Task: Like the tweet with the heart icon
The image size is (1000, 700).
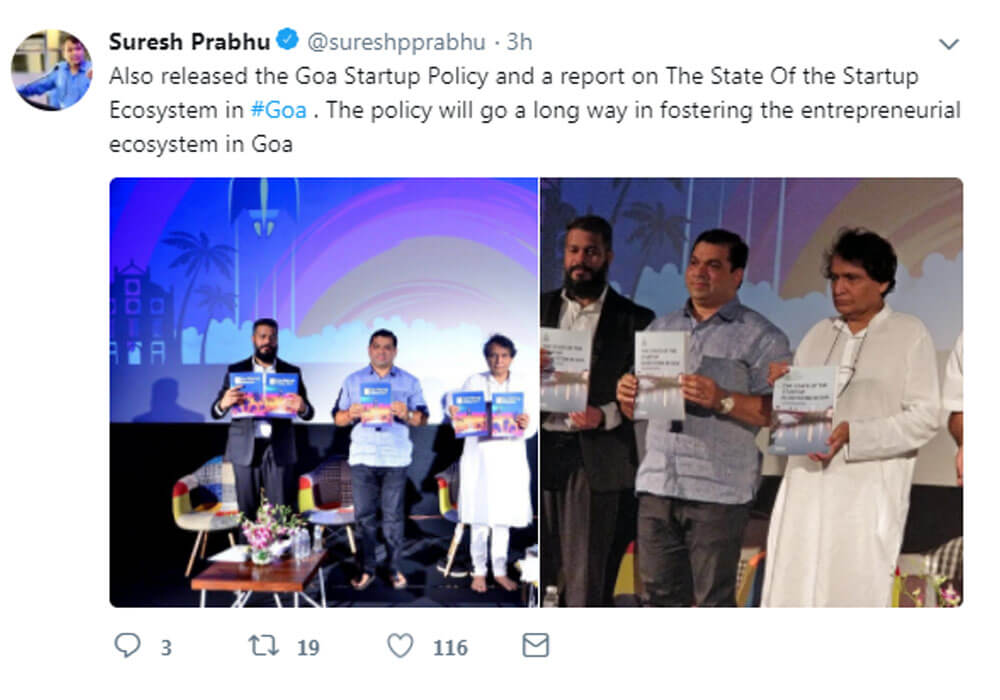Action: (x=400, y=646)
